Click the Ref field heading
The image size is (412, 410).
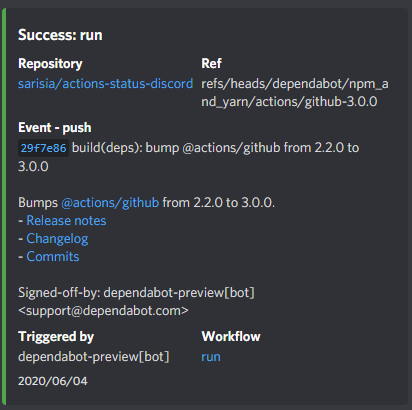tap(211, 63)
